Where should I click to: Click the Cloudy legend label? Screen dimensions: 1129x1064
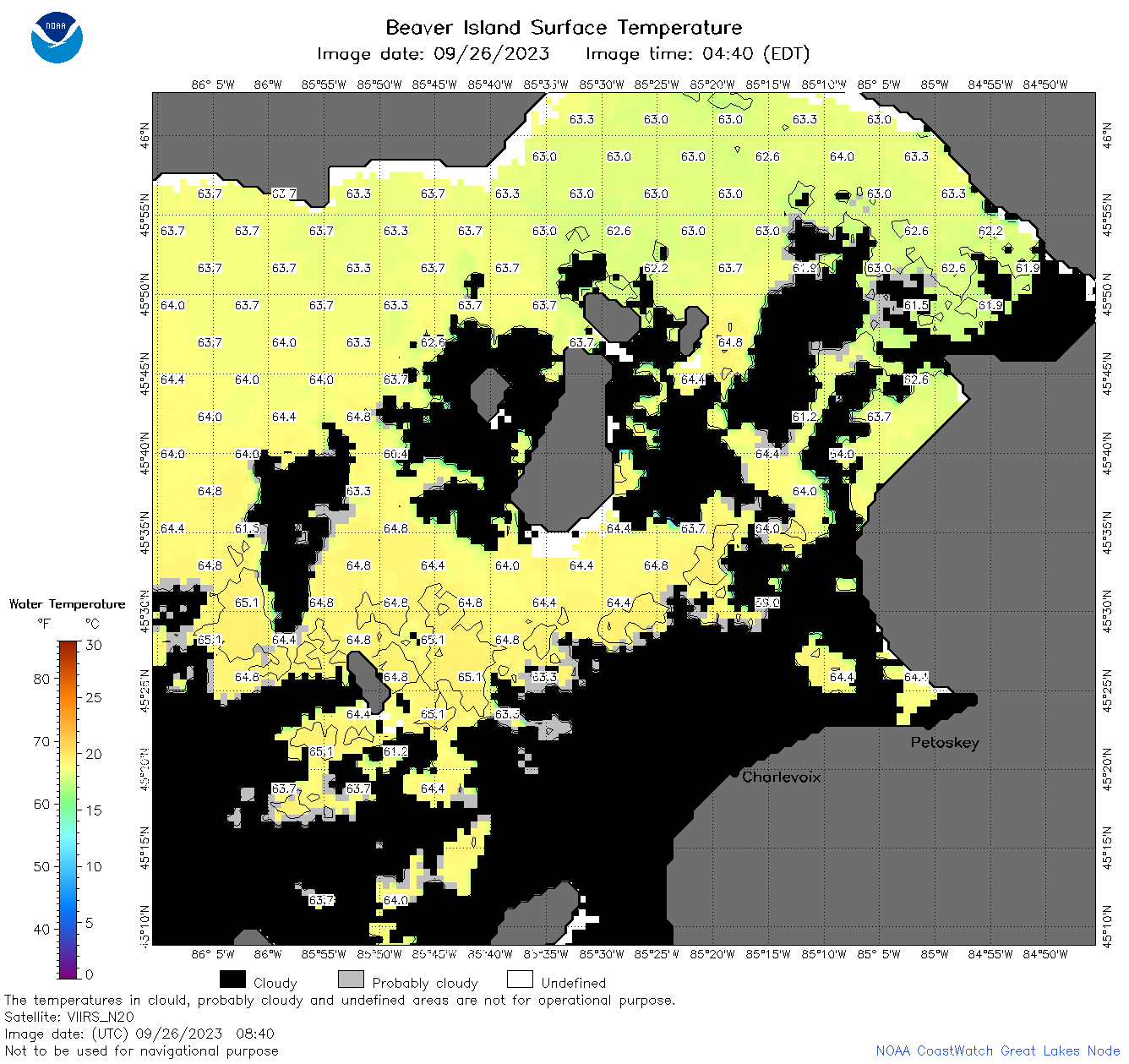(x=275, y=983)
